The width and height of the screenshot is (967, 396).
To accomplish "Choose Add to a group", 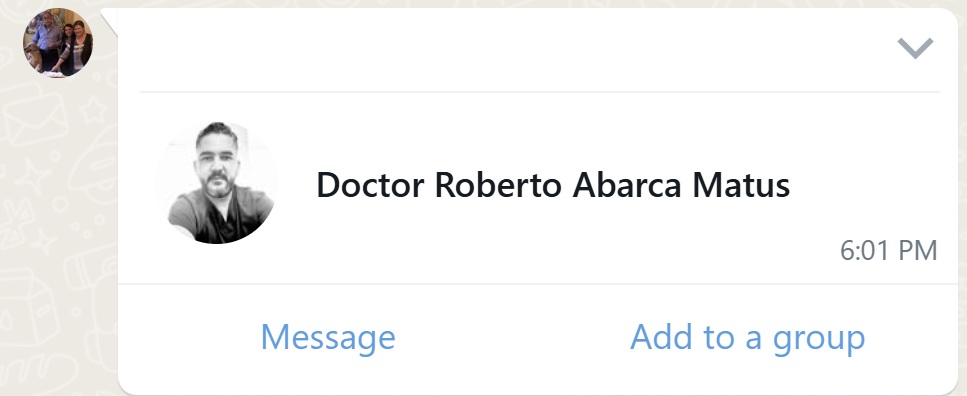I will [x=747, y=337].
